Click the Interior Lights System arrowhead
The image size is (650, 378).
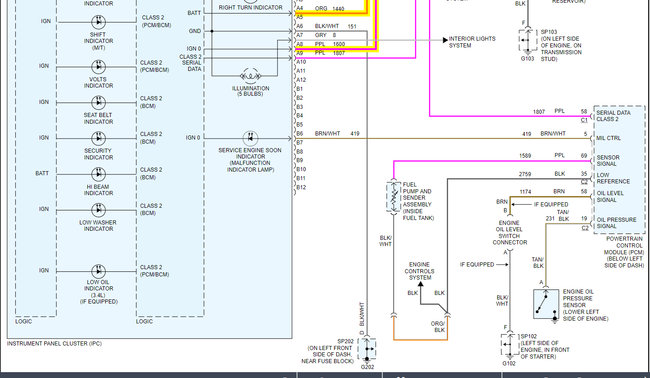445,40
